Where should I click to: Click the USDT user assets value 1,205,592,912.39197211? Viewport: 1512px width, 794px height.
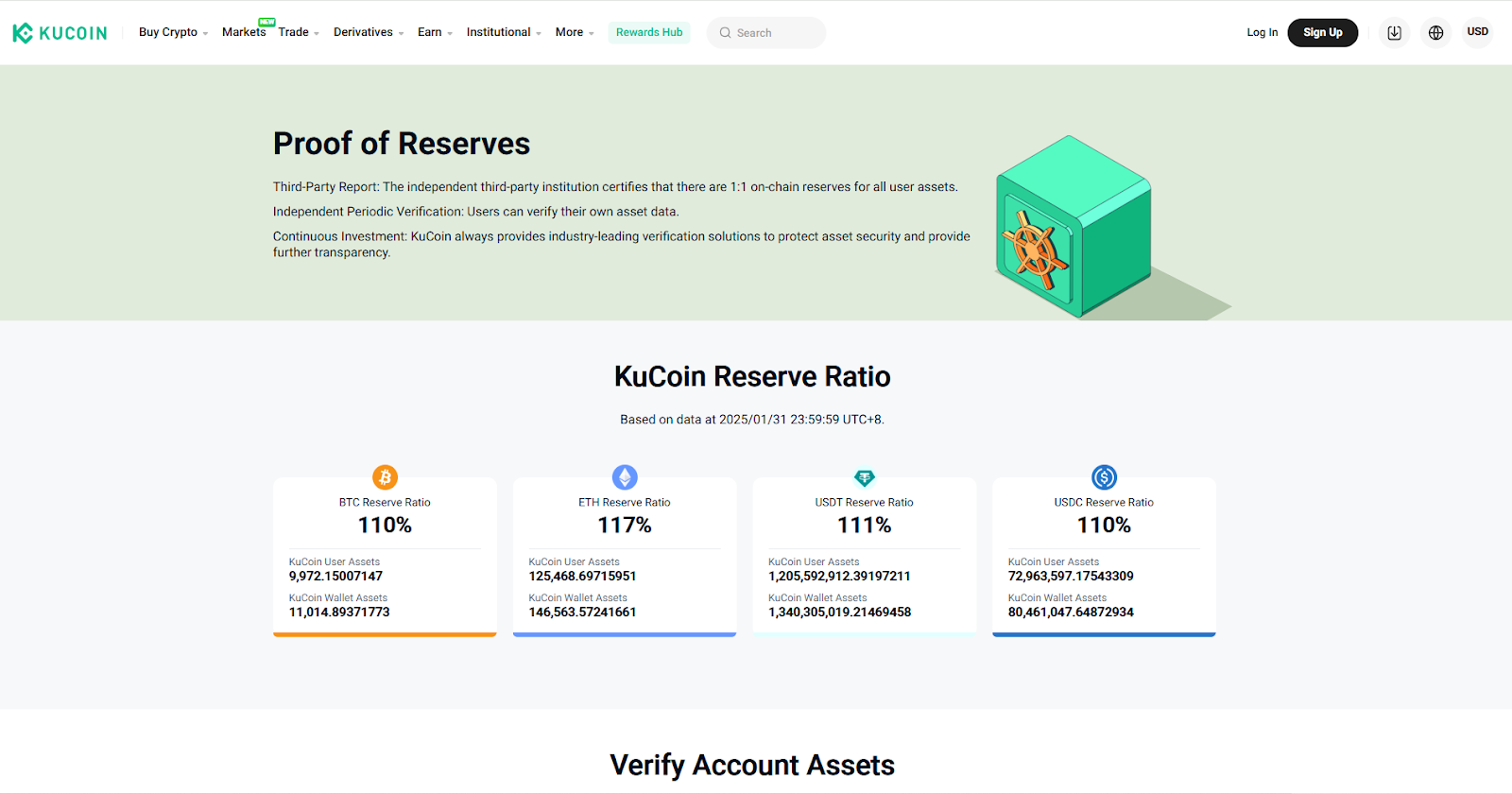839,576
